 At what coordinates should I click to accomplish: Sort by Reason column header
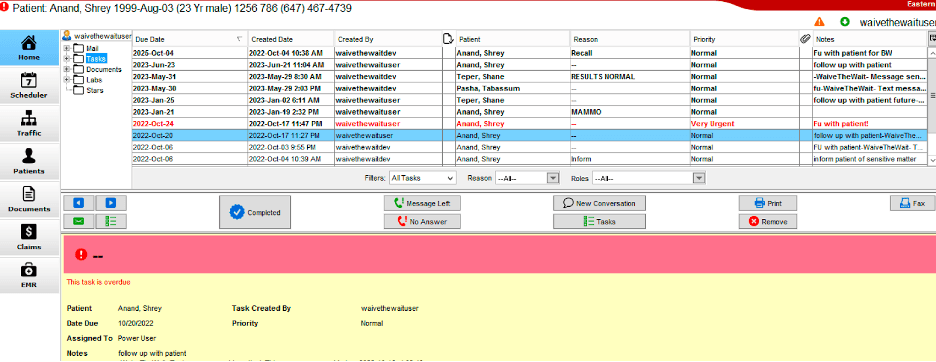[630, 39]
